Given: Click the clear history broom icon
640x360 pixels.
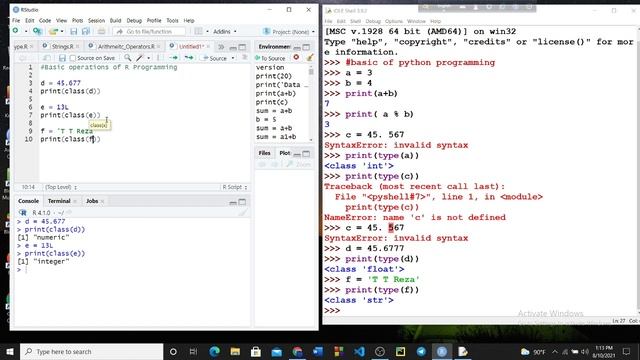Looking at the screenshot, I should (310, 58).
